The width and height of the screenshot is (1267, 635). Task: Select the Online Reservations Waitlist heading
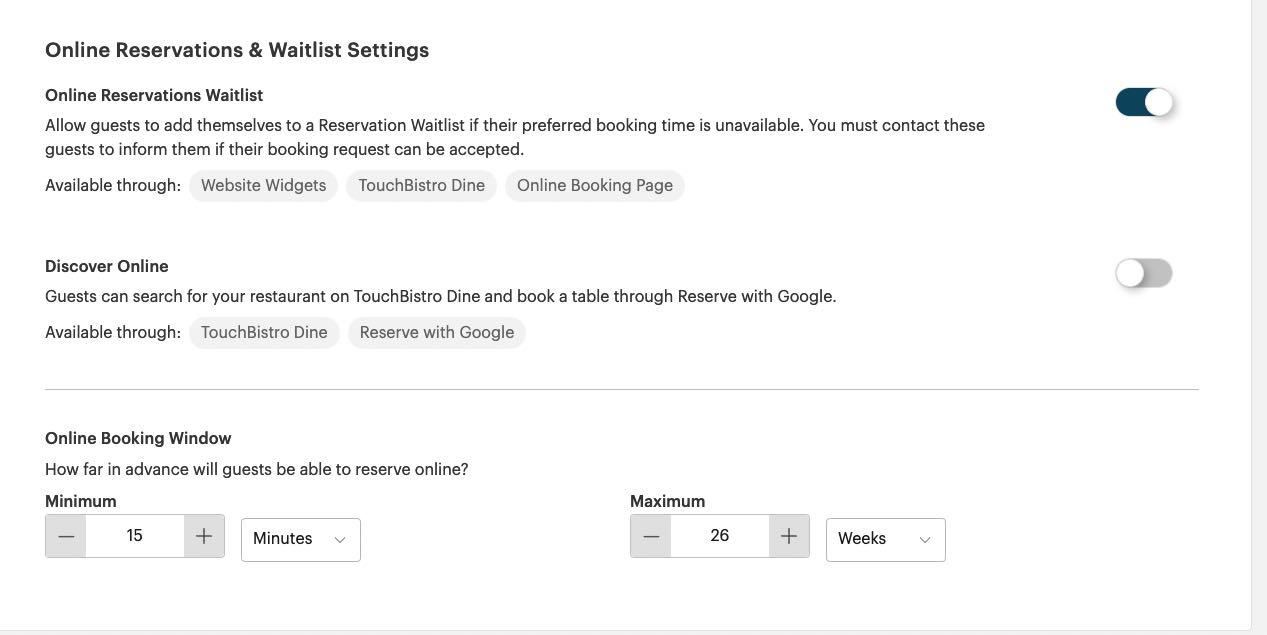(x=154, y=95)
